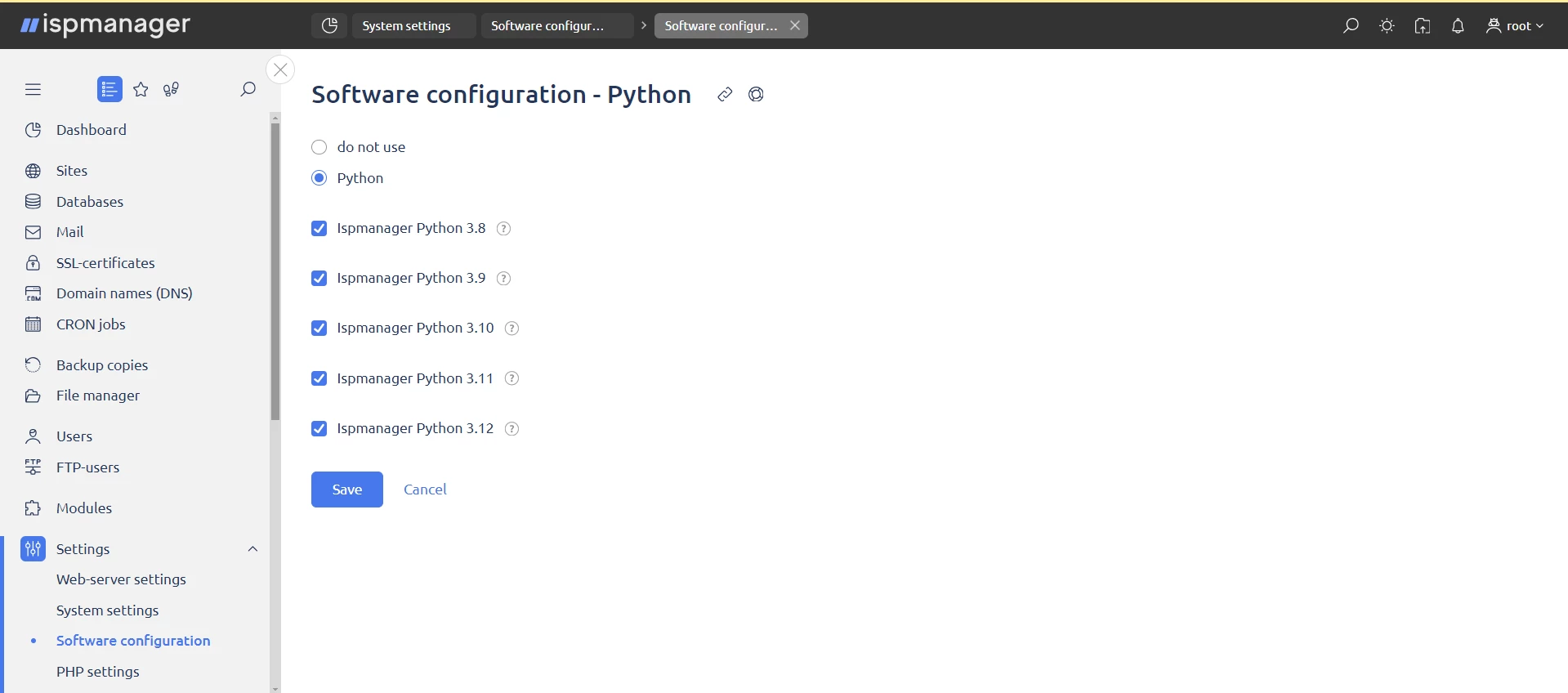
Task: Click the sidebar scrollbar thumb
Action: tap(275, 271)
